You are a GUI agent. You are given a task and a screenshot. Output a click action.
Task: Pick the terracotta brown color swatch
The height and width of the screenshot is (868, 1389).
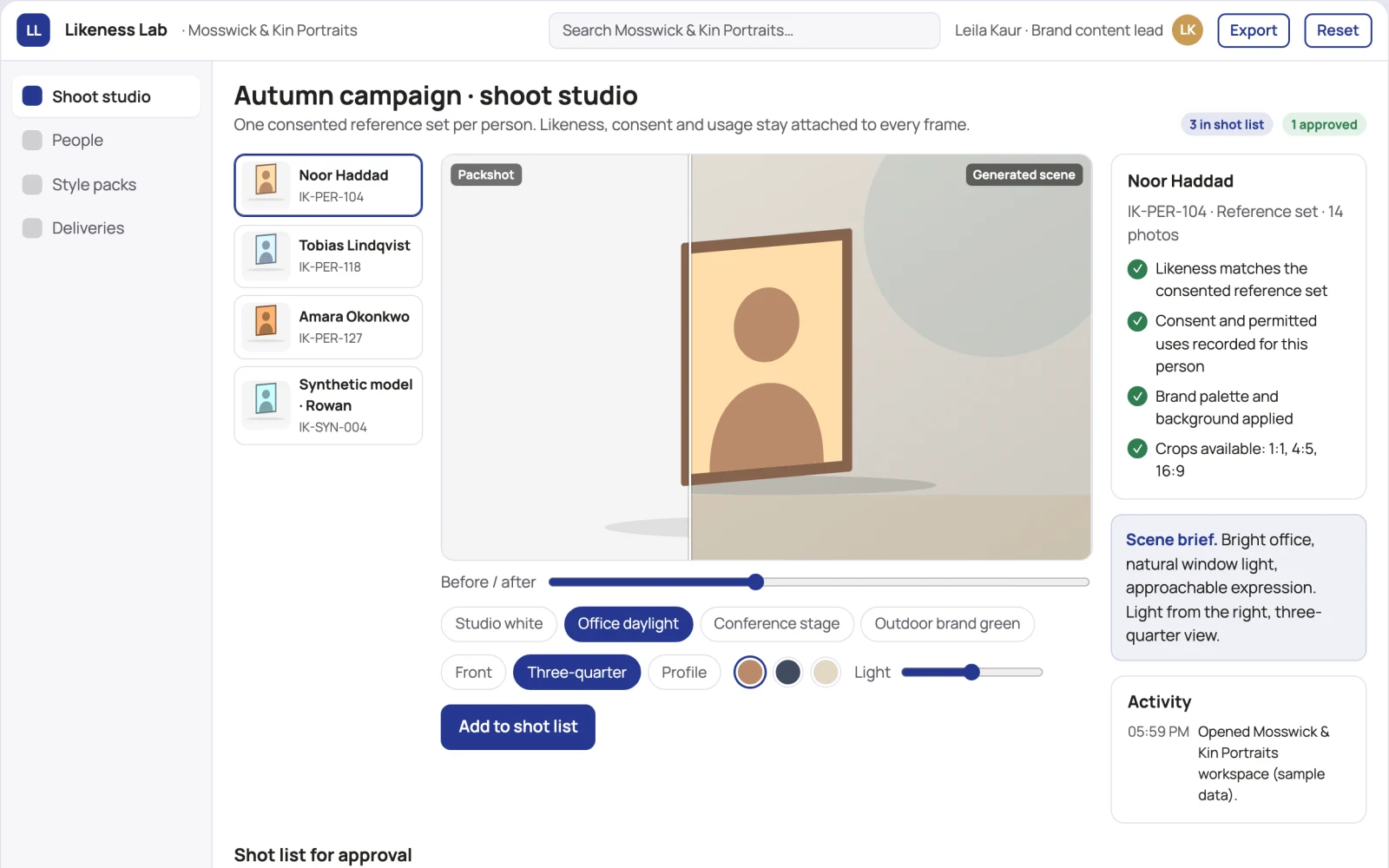750,672
